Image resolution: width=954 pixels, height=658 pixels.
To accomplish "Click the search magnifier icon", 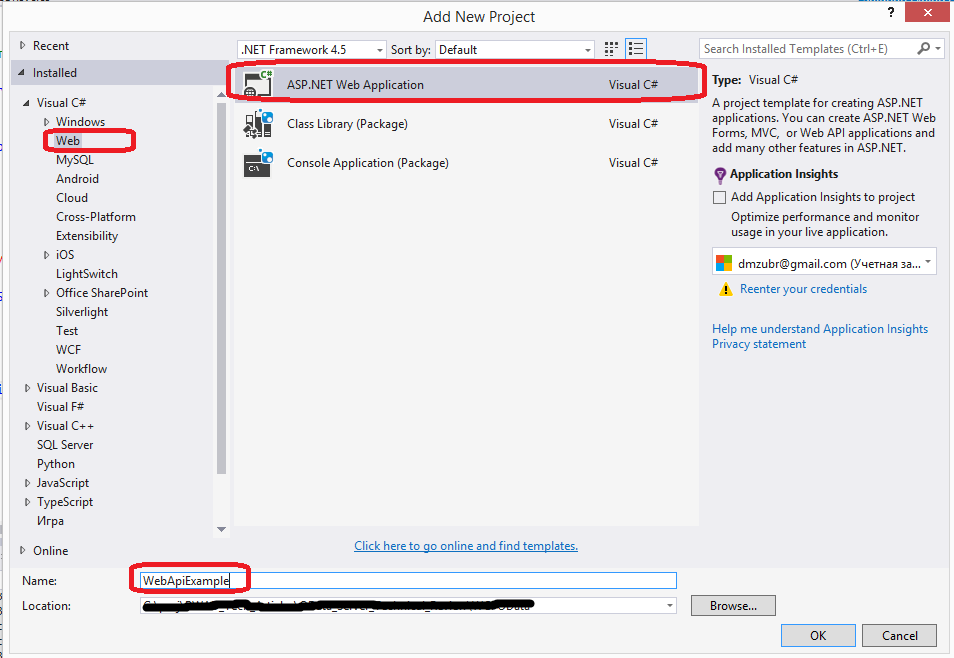I will pyautogui.click(x=924, y=48).
